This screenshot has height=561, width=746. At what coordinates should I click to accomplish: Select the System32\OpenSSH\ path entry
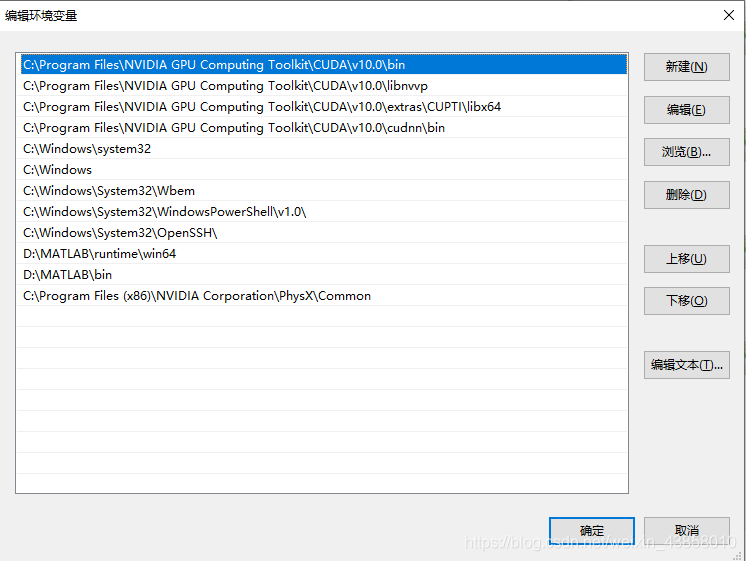click(324, 233)
